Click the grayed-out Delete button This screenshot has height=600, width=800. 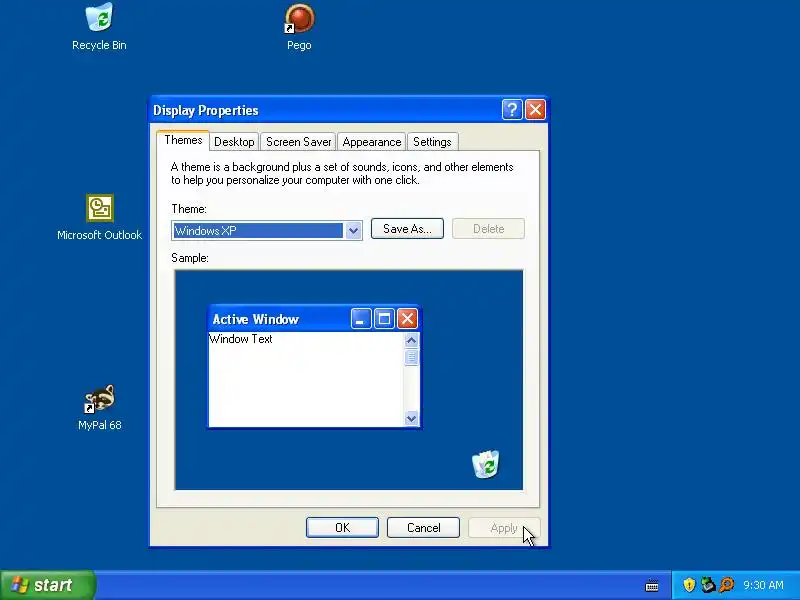488,229
